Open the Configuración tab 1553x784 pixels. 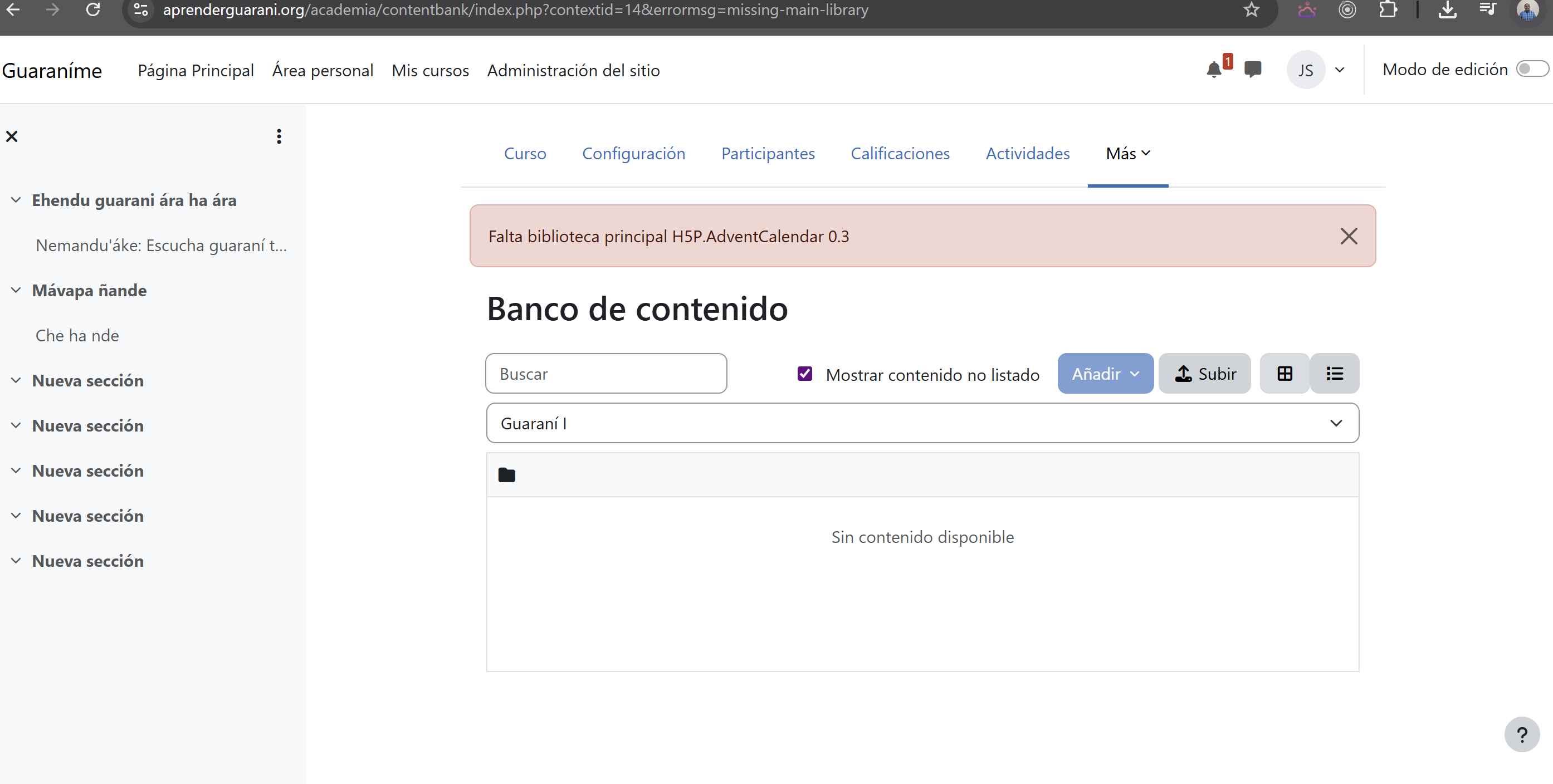(x=633, y=153)
